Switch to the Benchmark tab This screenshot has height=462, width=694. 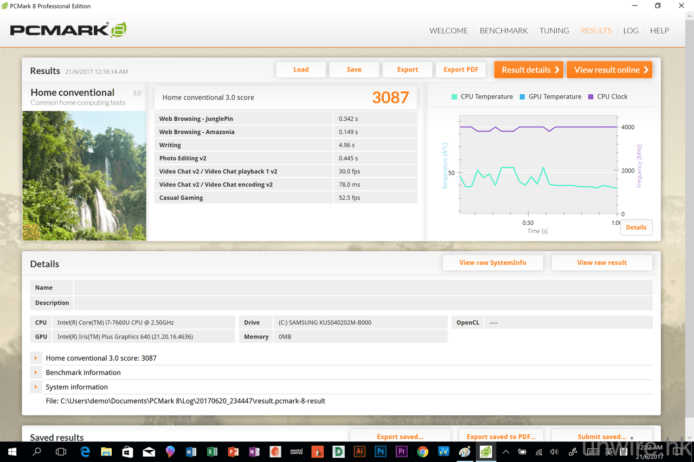click(x=503, y=31)
